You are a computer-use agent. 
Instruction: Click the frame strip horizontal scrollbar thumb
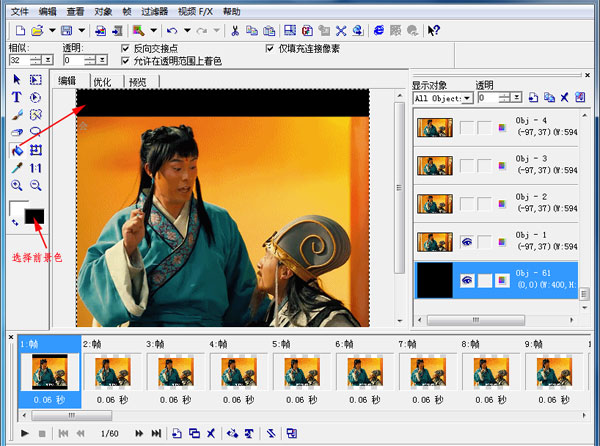[72, 415]
